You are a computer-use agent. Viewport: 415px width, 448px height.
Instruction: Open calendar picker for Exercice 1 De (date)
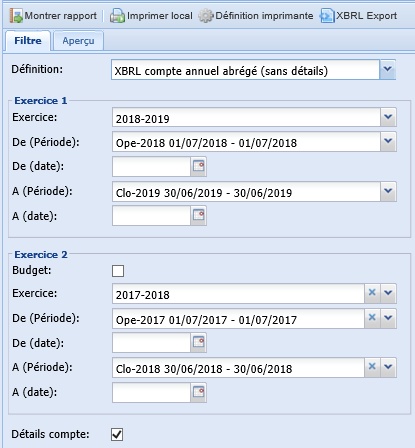click(x=198, y=166)
